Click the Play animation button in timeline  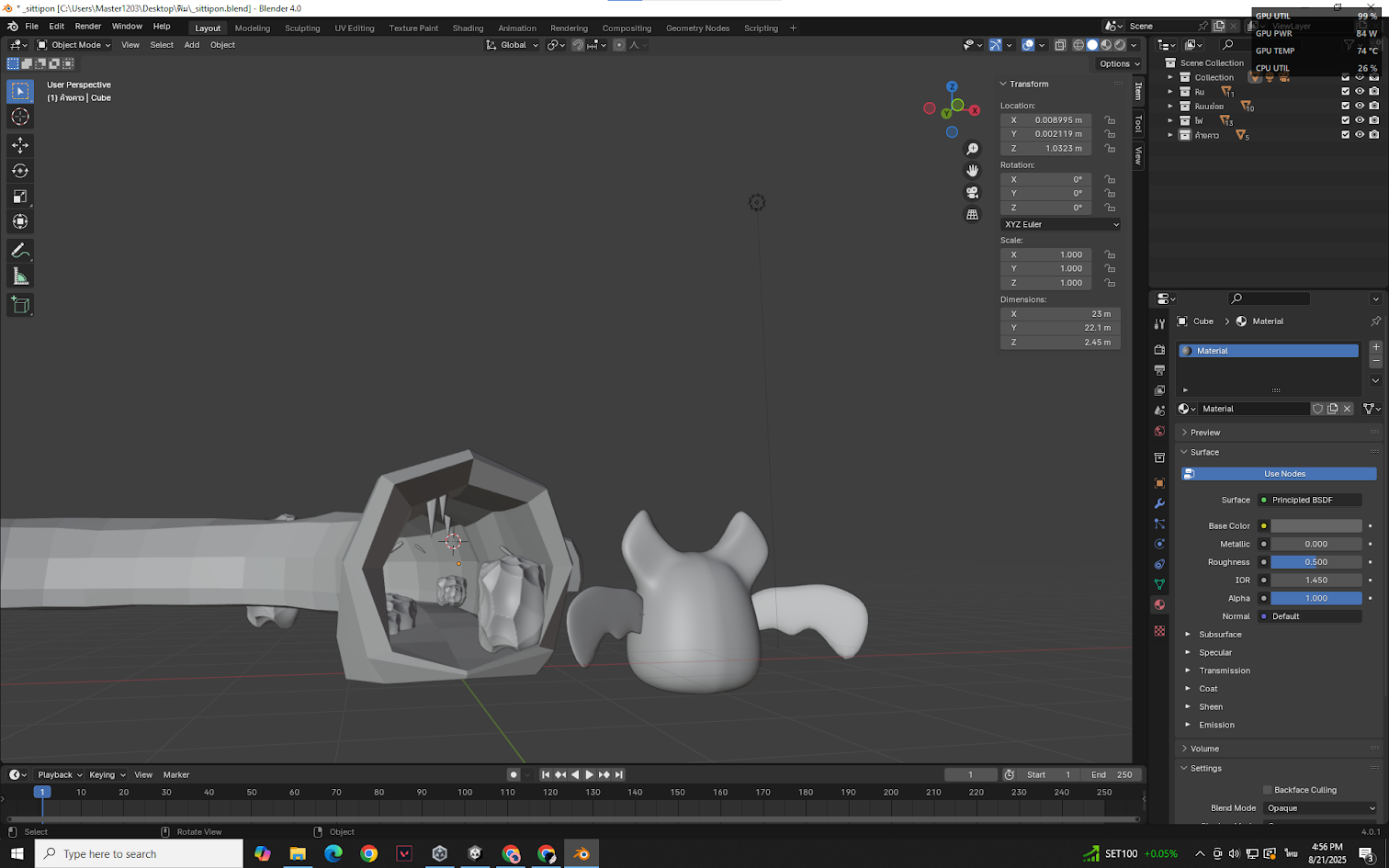590,775
